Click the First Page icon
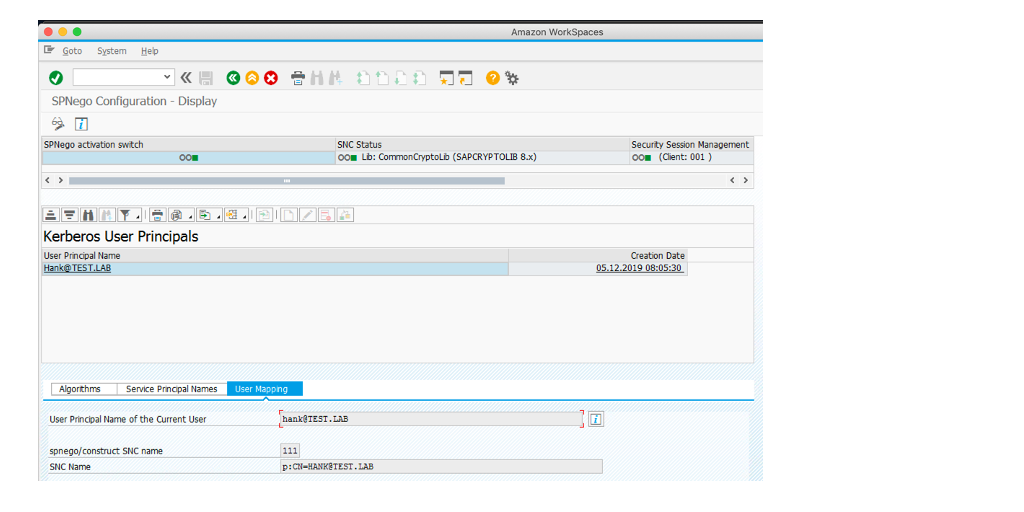This screenshot has height=512, width=1024. point(364,78)
